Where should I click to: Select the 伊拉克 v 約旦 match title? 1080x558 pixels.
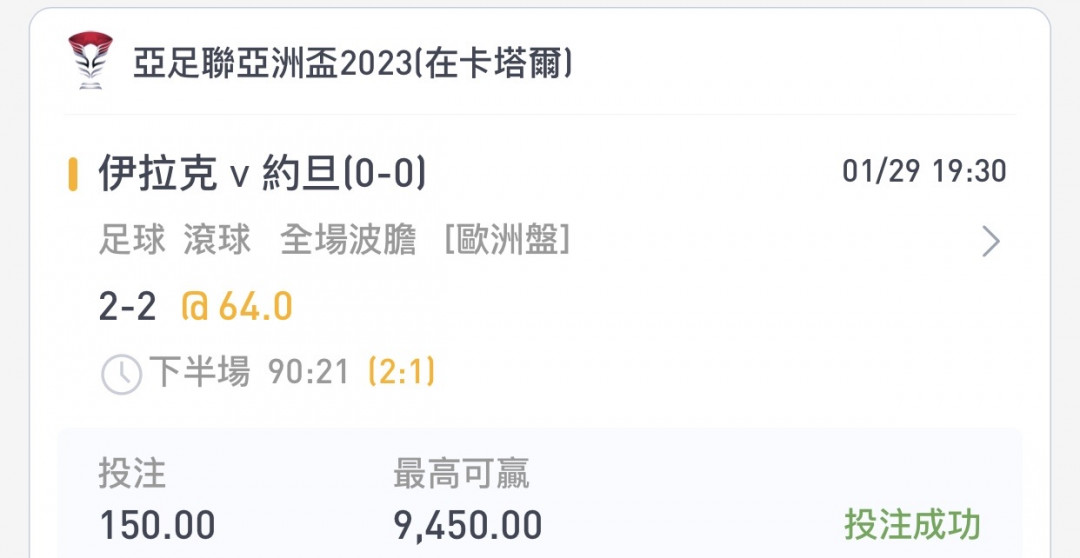click(x=262, y=172)
